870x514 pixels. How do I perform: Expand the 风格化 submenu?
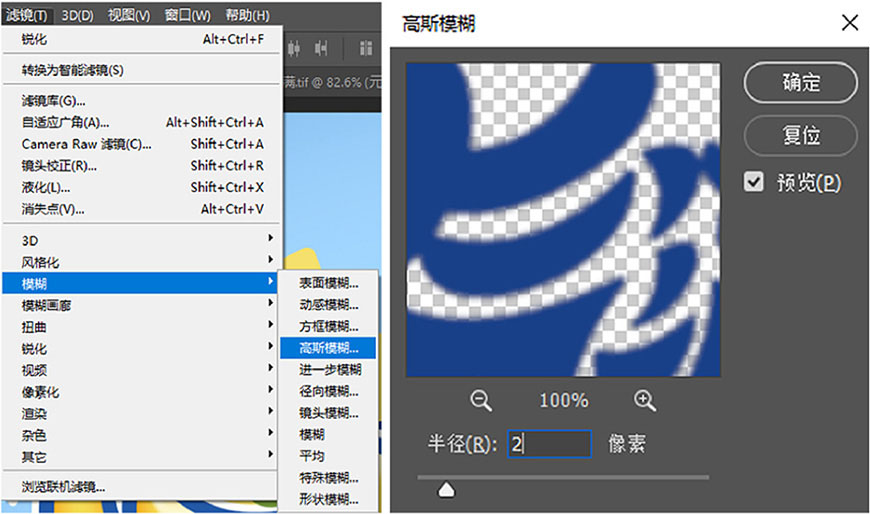142,262
